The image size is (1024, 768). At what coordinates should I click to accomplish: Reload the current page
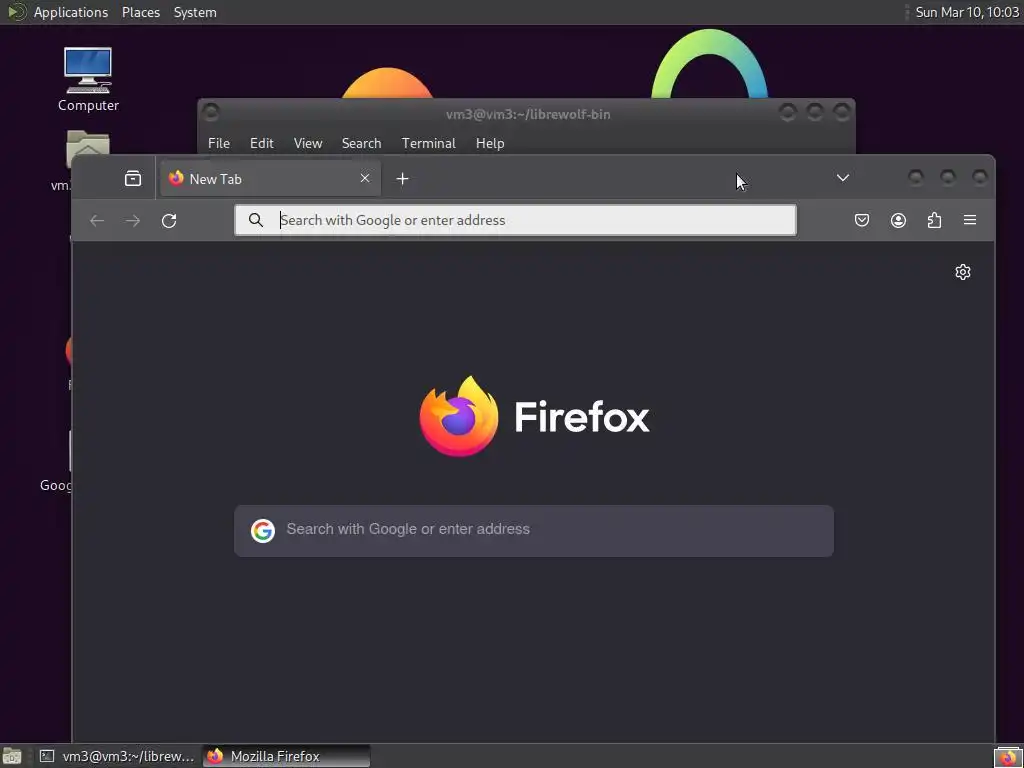tap(169, 221)
